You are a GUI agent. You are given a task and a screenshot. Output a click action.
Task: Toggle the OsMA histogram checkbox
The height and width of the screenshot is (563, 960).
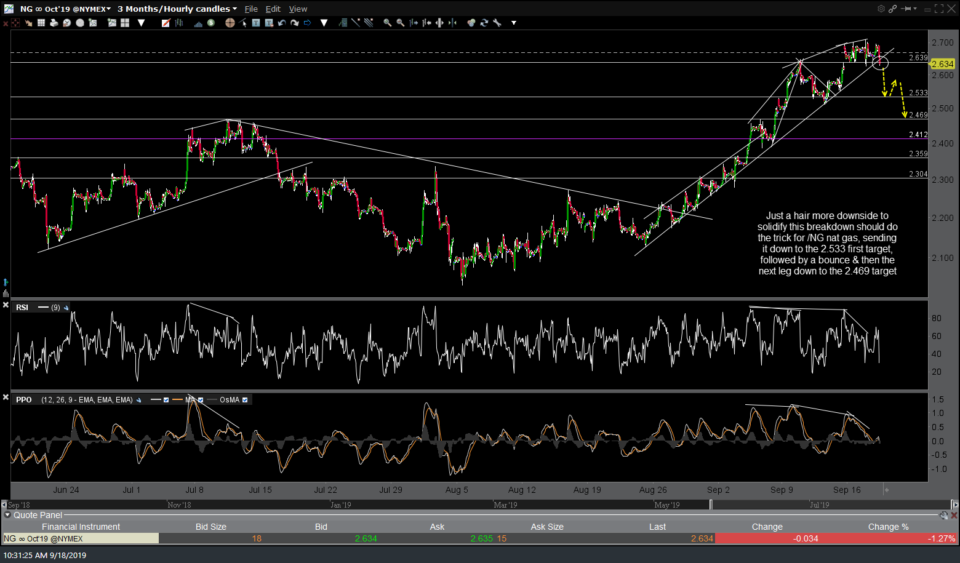[x=246, y=400]
